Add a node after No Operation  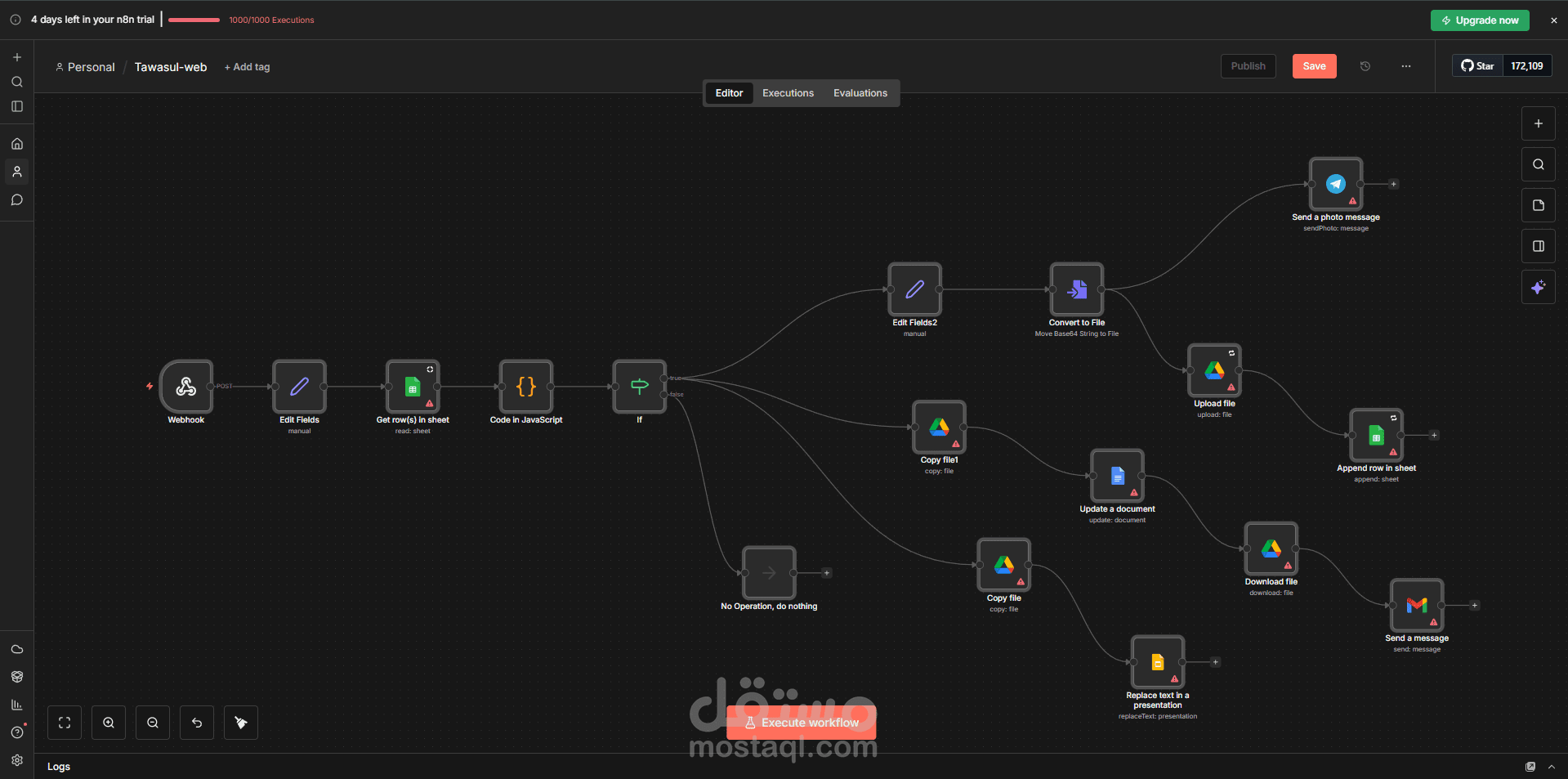827,573
